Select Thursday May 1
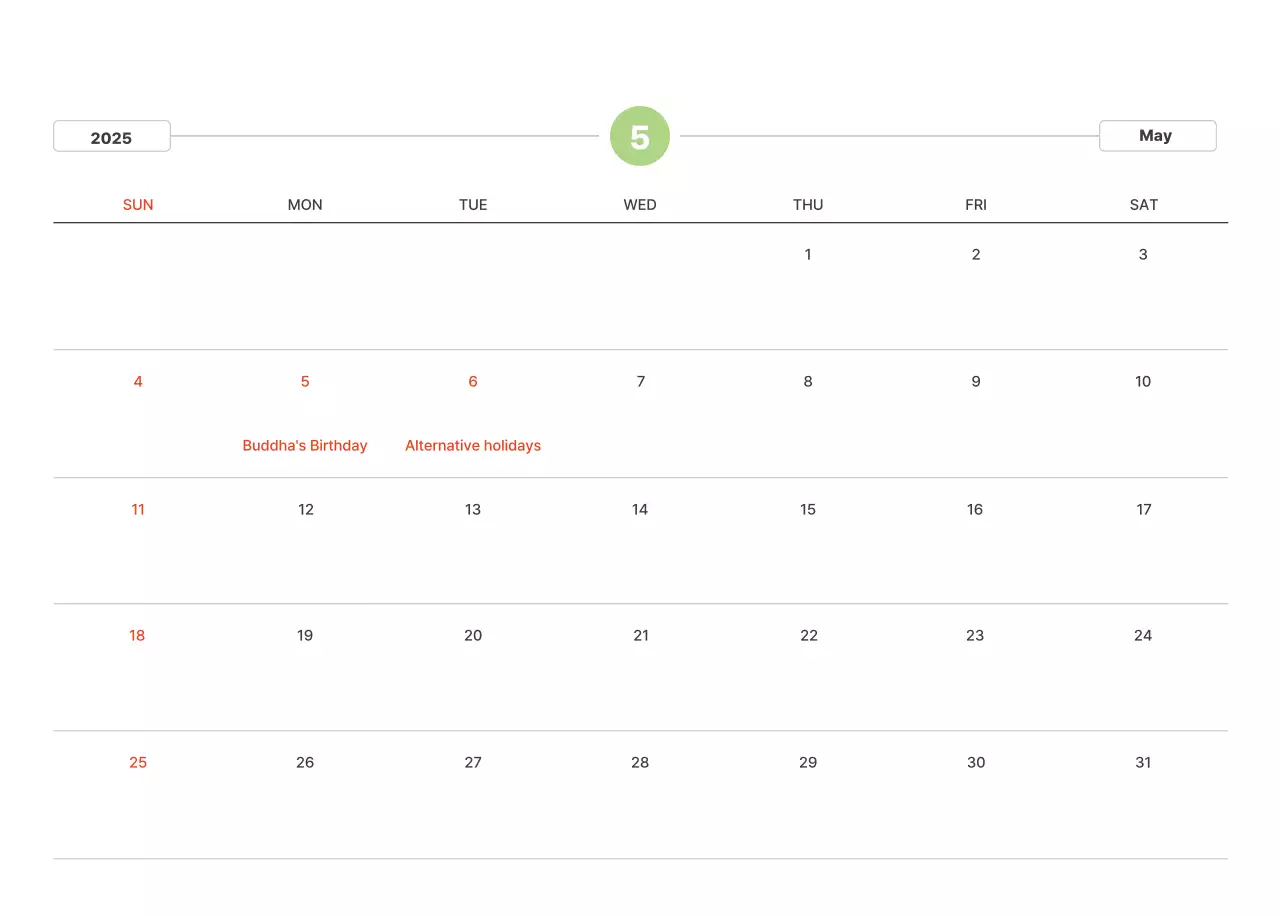Image resolution: width=1280 pixels, height=916 pixels. click(x=808, y=255)
